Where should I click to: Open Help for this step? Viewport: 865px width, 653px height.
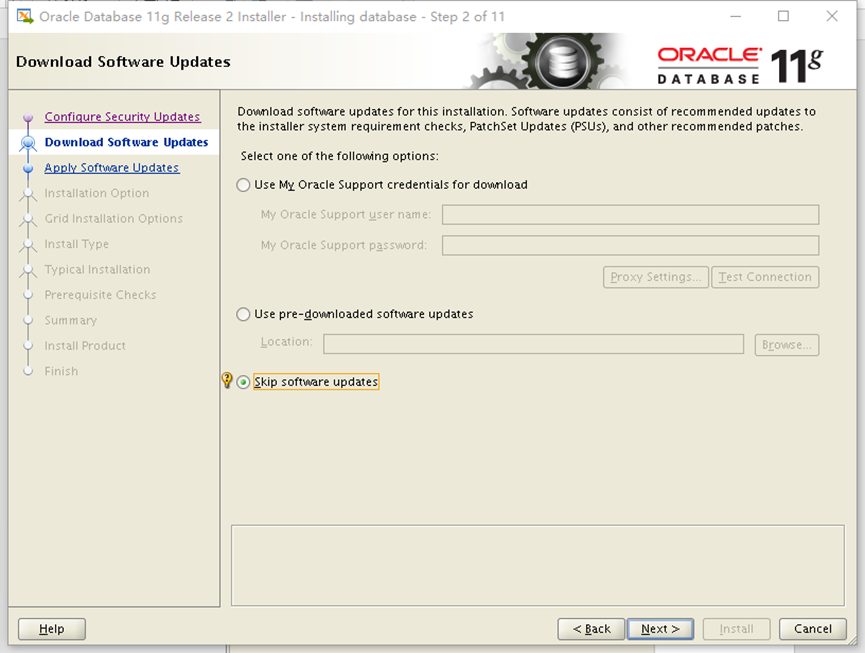click(x=52, y=629)
